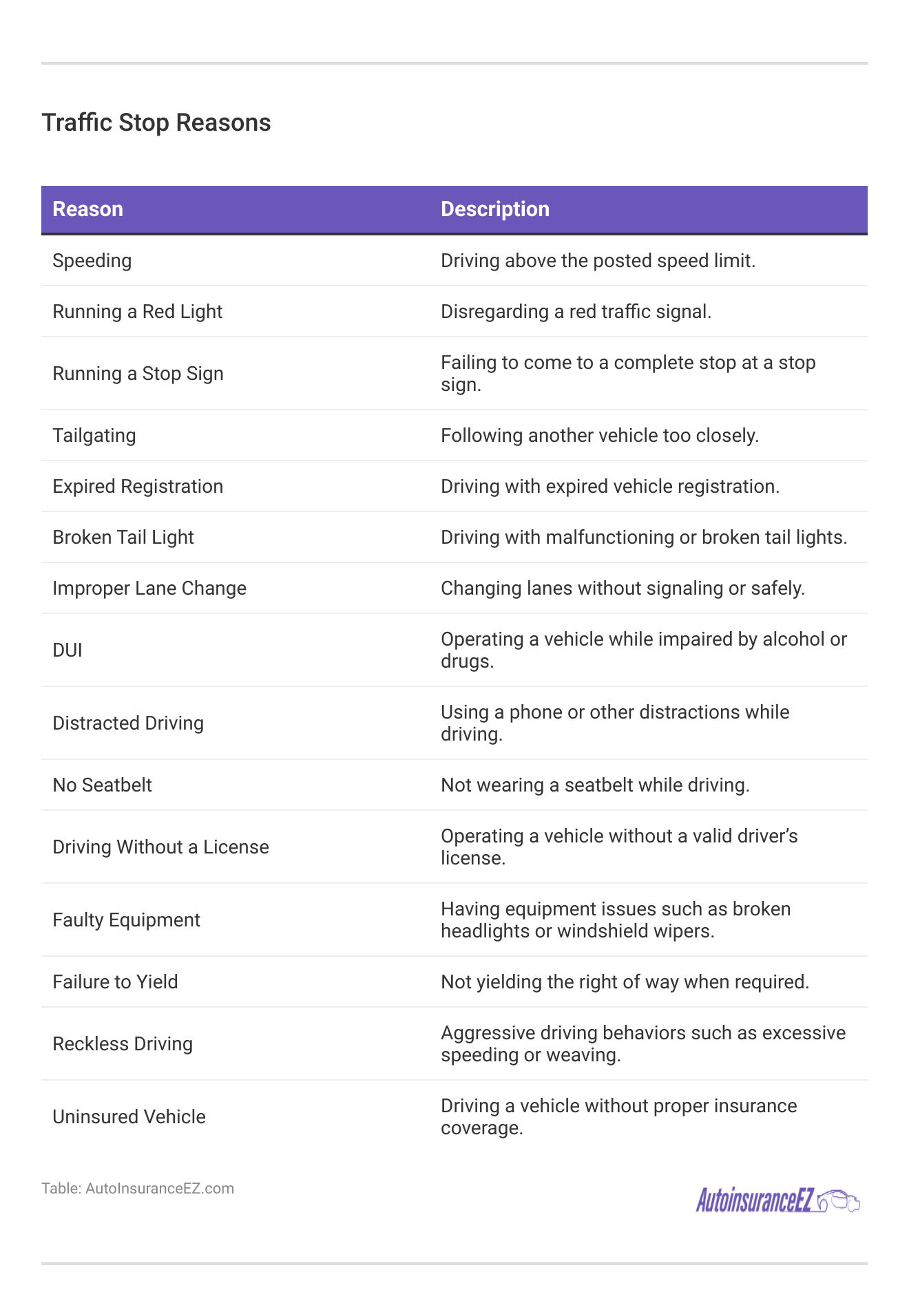Screen dimensions: 909x1316
Task: Click the Expired Registration cell
Action: point(138,487)
